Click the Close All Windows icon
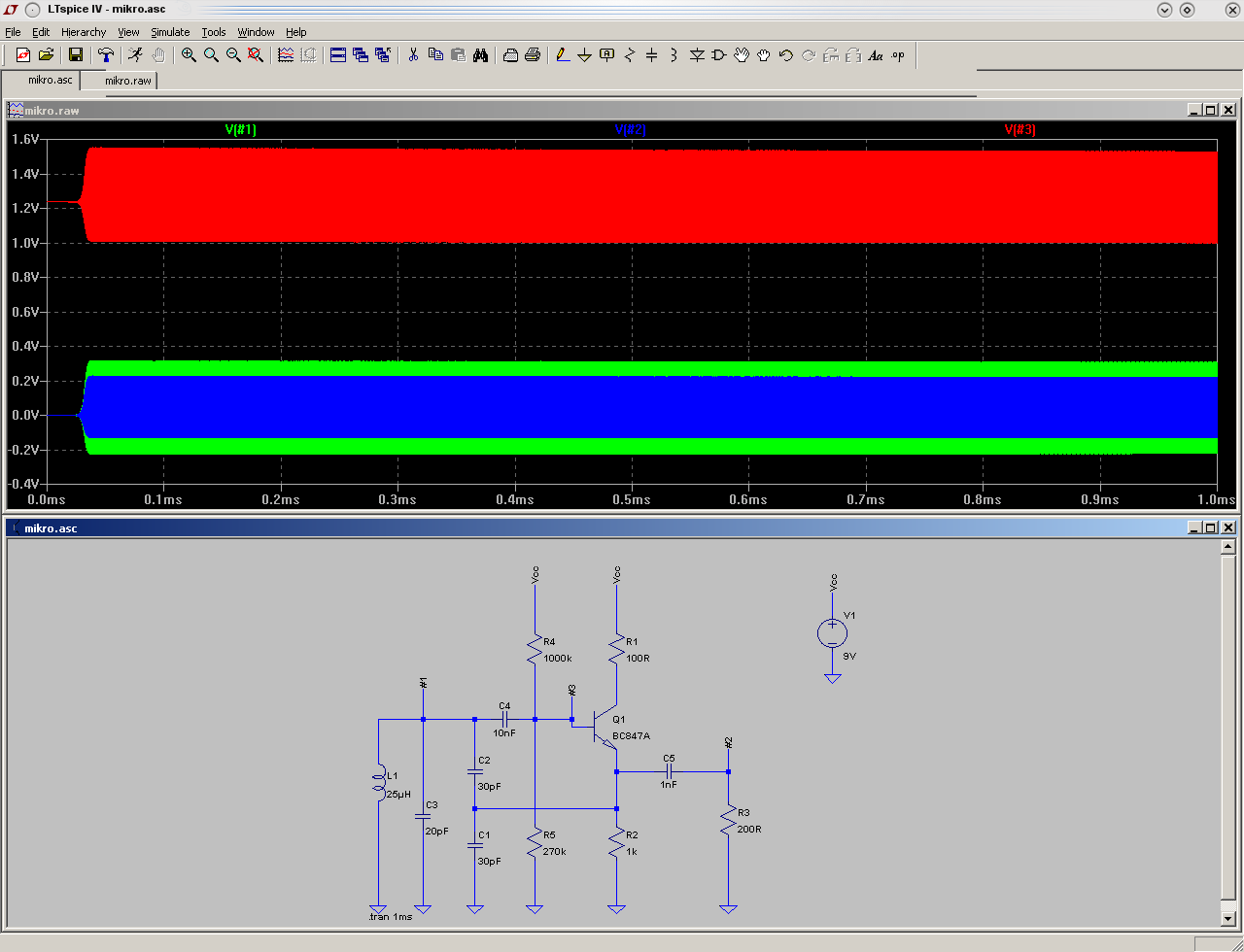 click(x=383, y=55)
